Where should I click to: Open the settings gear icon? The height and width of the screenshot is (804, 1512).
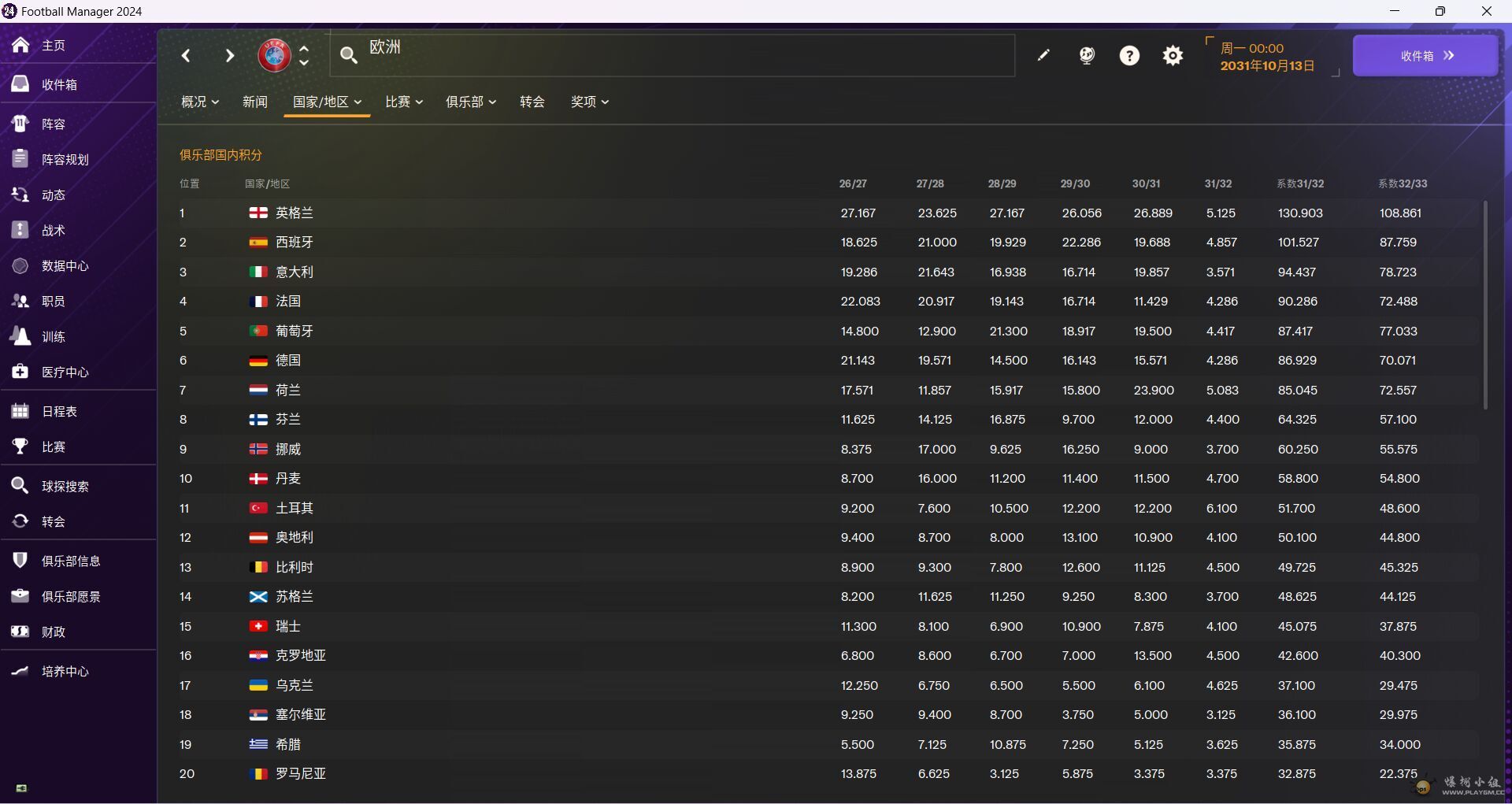click(x=1173, y=55)
